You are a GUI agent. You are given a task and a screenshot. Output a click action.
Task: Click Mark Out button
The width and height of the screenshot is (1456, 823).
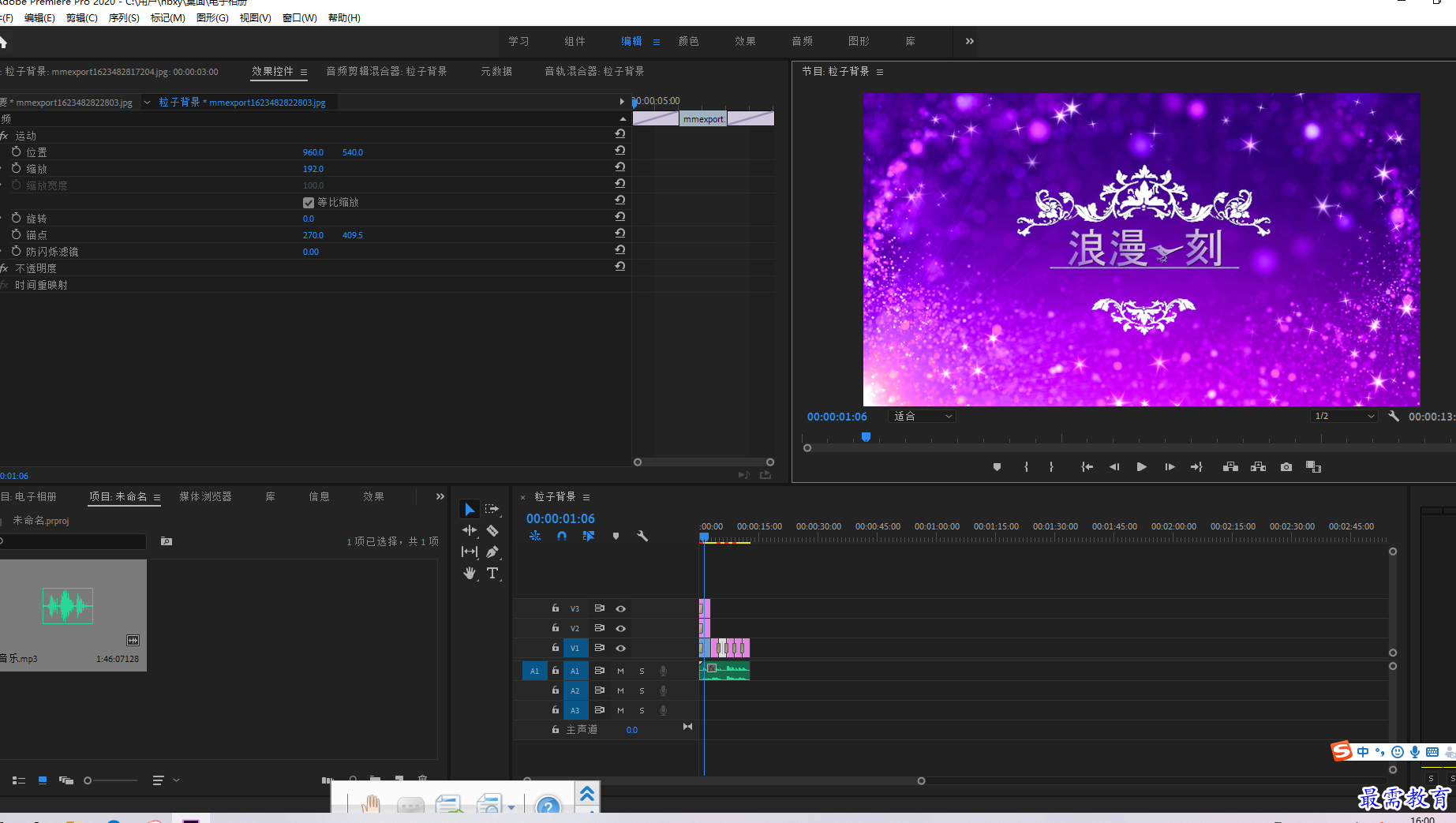coord(1051,467)
